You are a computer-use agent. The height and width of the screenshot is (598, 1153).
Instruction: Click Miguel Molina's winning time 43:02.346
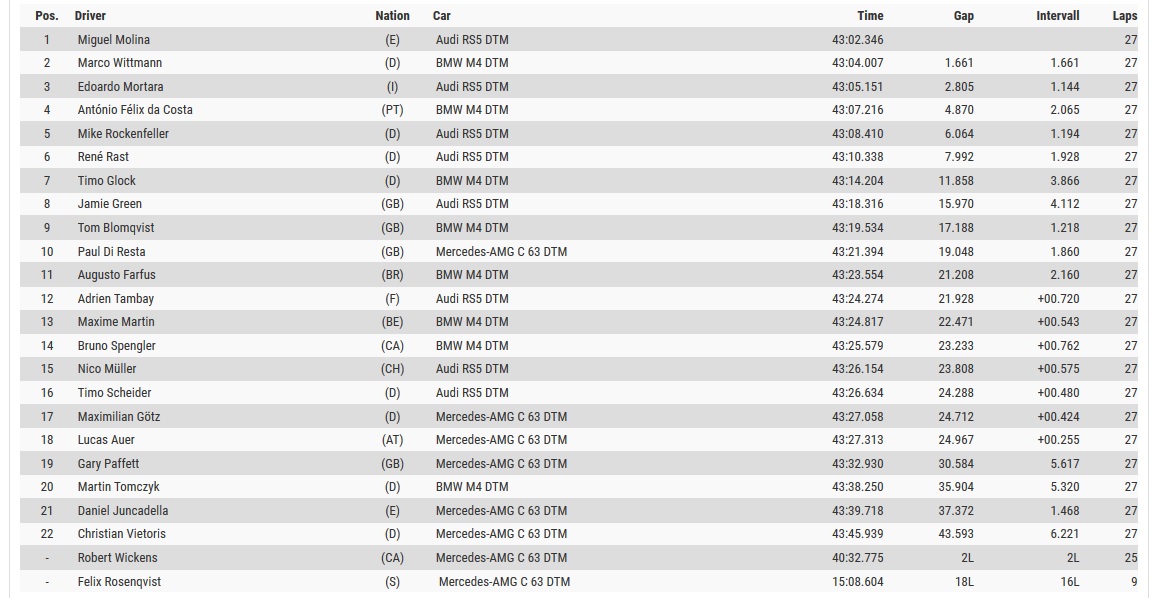[x=857, y=40]
